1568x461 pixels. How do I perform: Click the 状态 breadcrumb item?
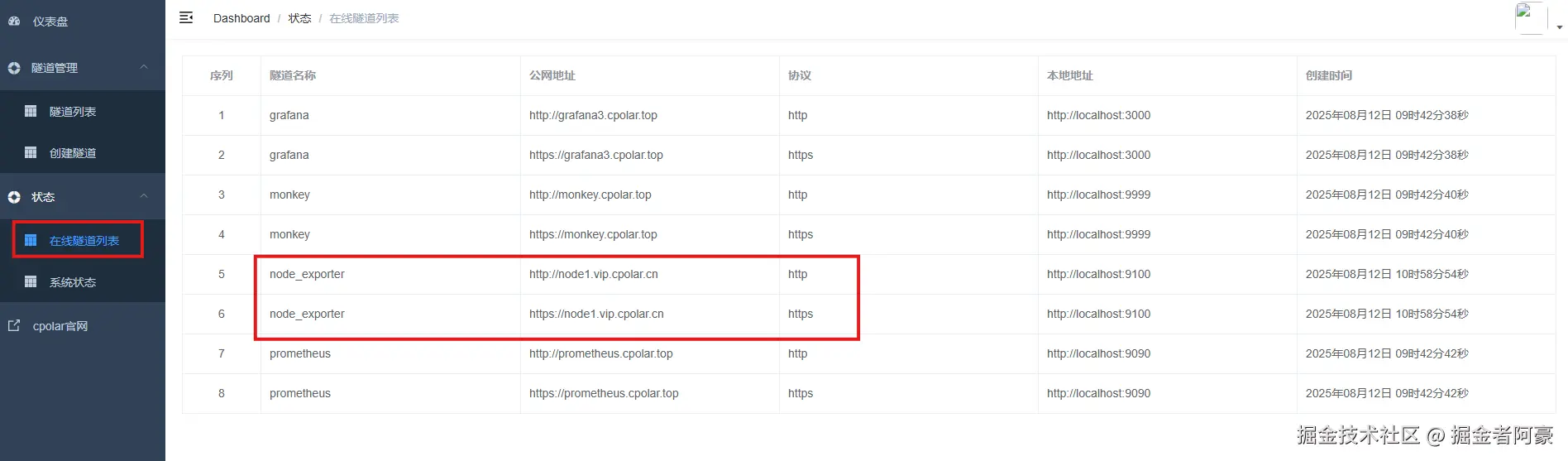pos(299,18)
